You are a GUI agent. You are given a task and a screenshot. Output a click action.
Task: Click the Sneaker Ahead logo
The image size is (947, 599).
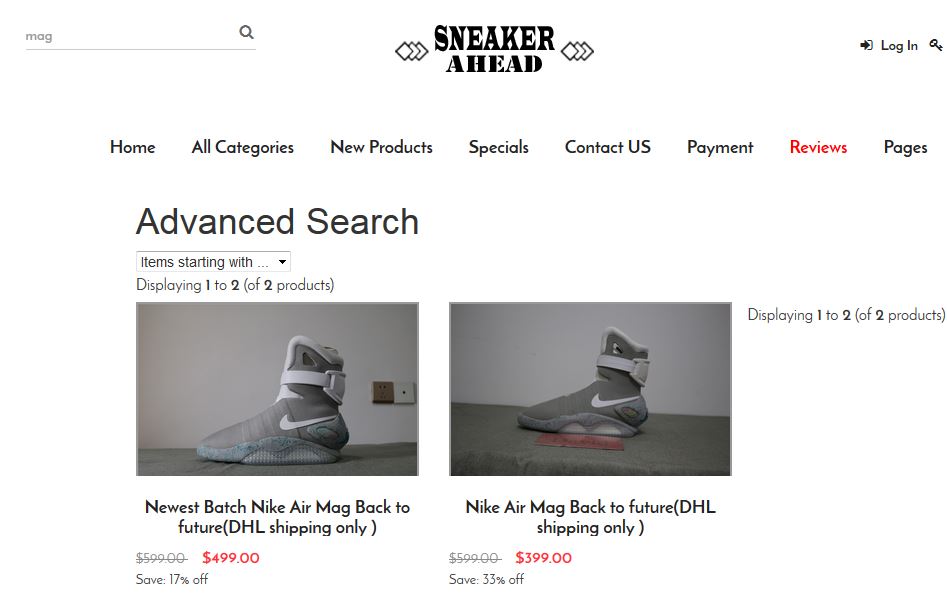494,50
